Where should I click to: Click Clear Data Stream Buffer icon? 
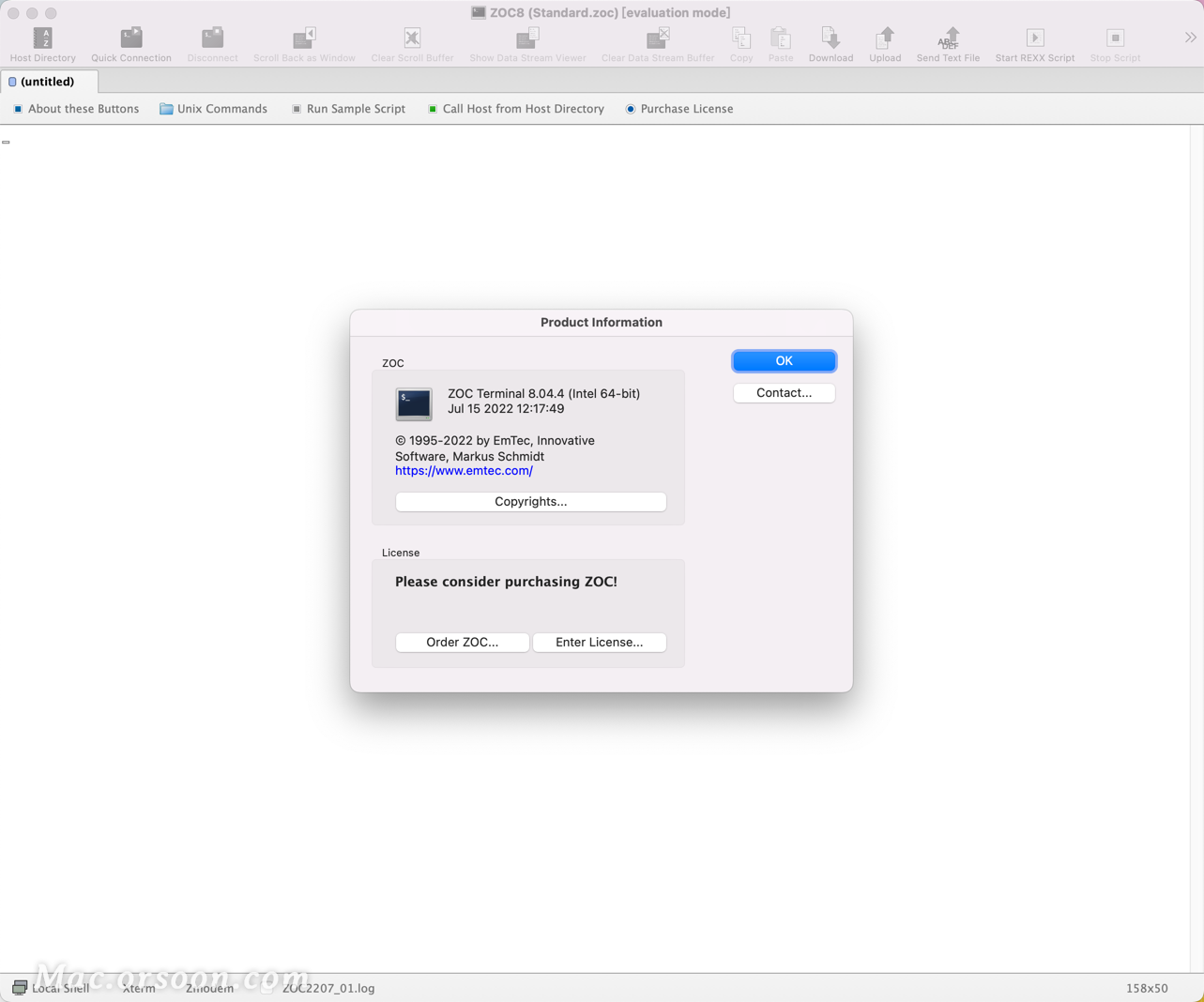click(658, 38)
